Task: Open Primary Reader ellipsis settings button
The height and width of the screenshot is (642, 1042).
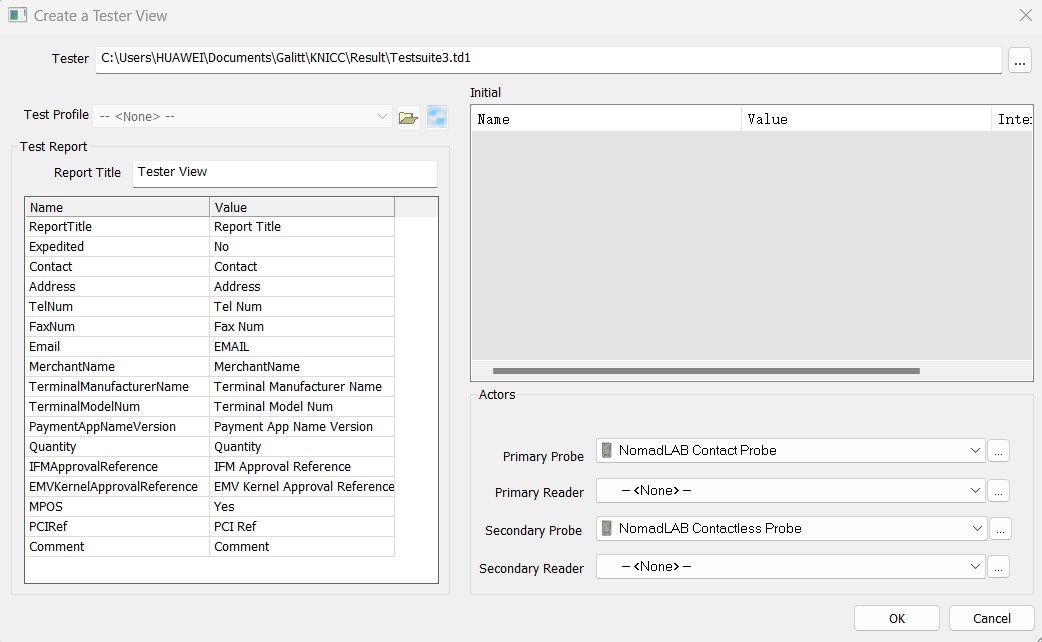Action: (x=998, y=491)
